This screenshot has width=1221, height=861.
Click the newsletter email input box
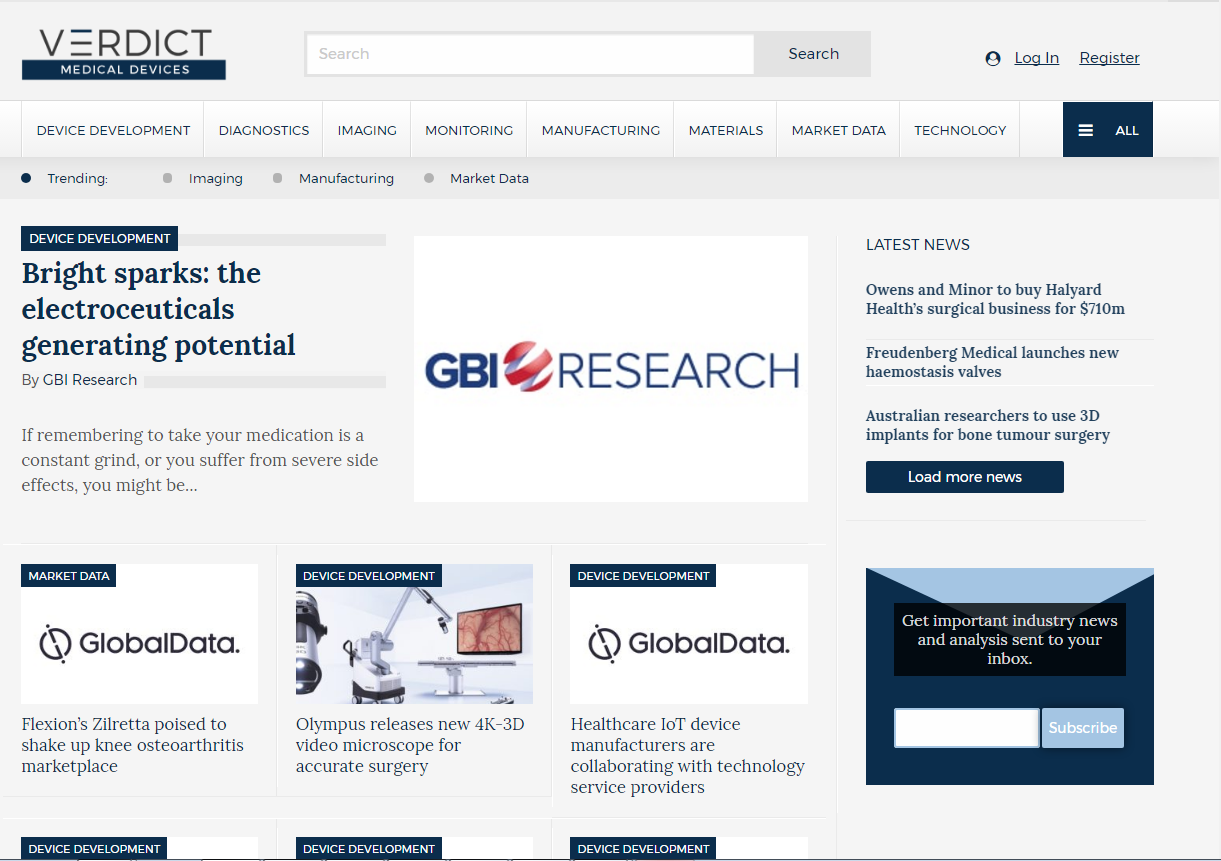[966, 728]
